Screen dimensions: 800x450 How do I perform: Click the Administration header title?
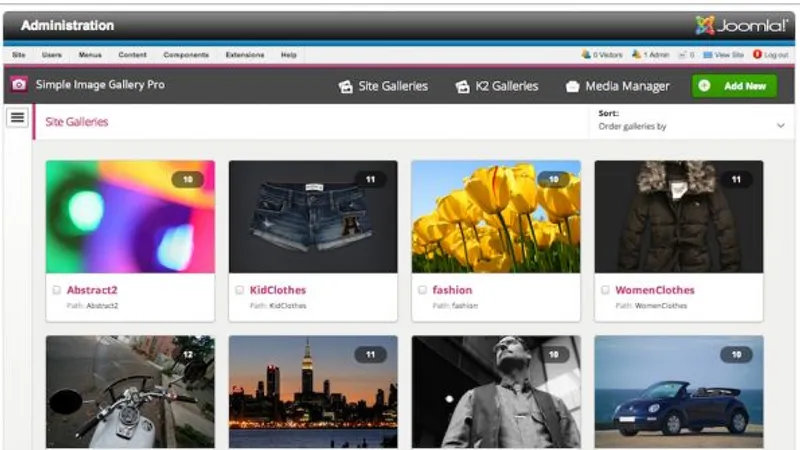[67, 26]
